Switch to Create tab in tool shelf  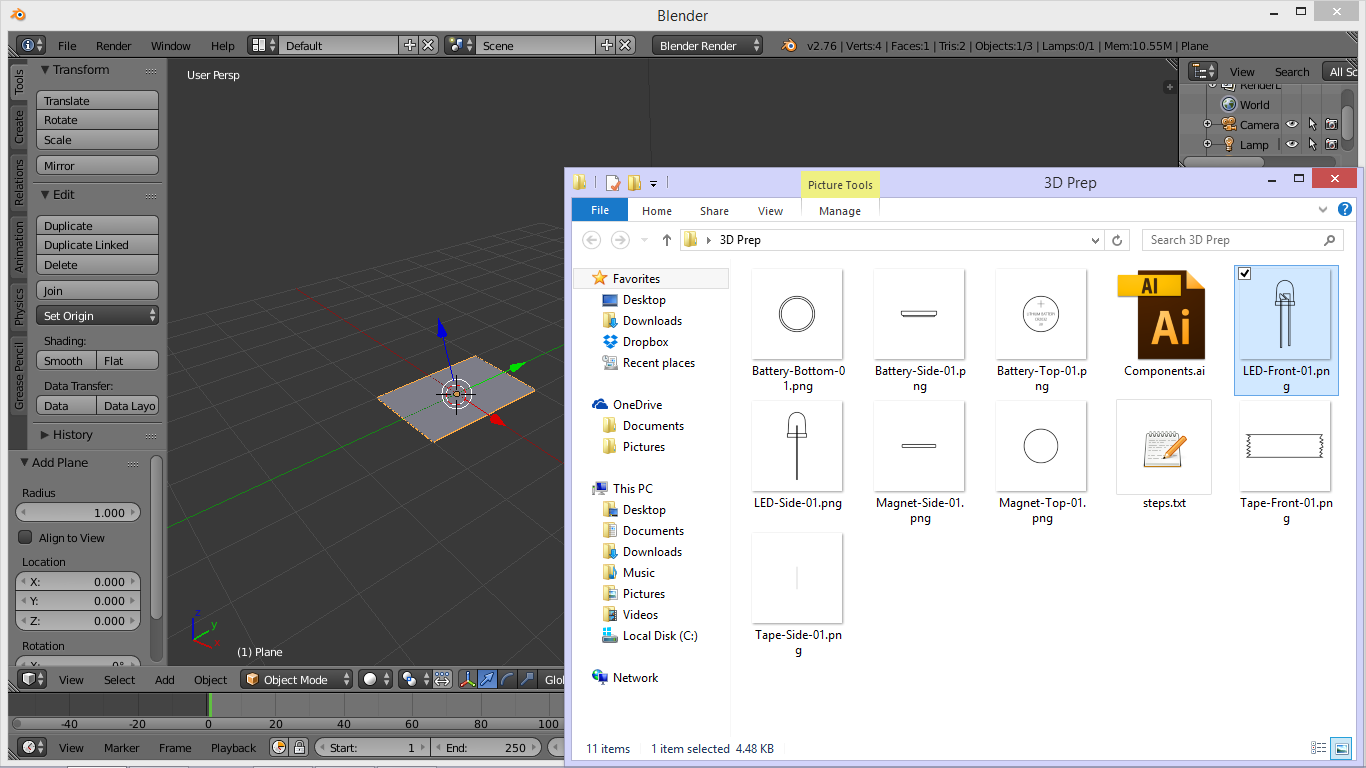pyautogui.click(x=19, y=126)
